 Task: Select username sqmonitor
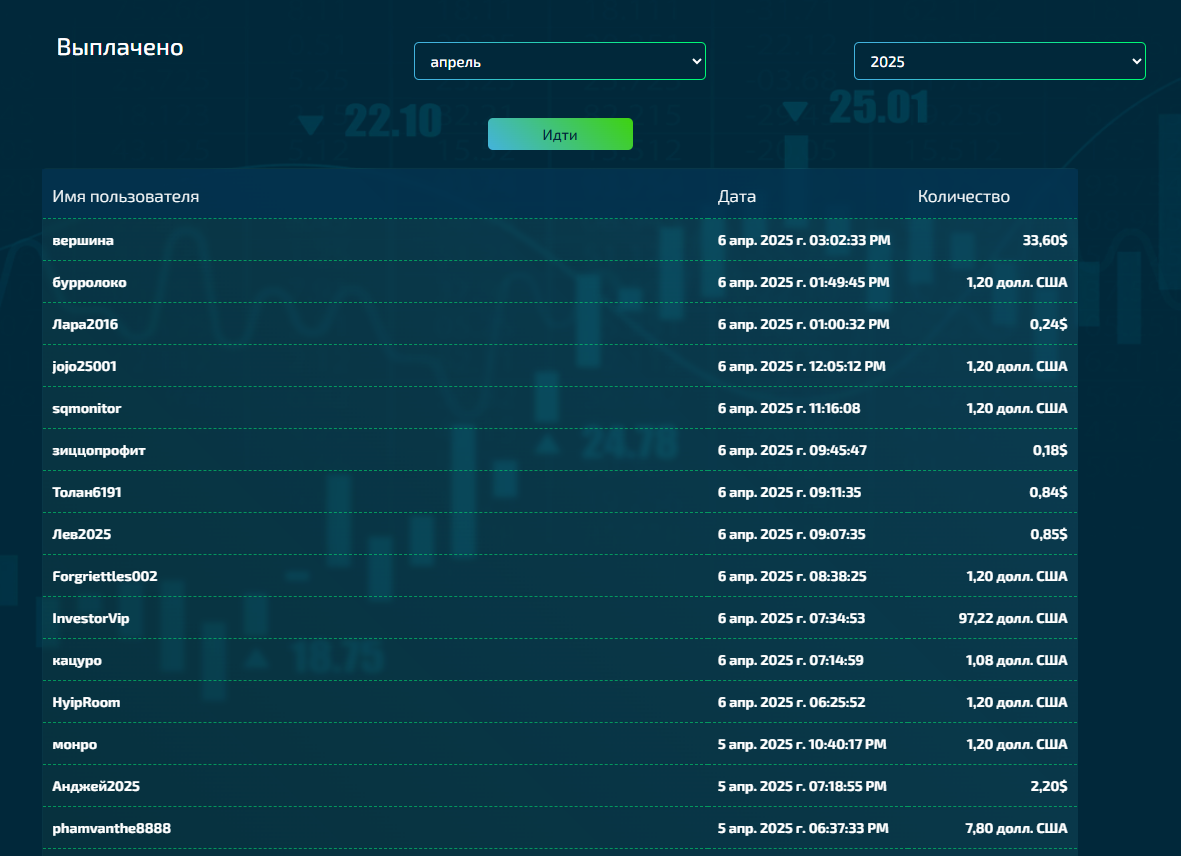pos(87,409)
